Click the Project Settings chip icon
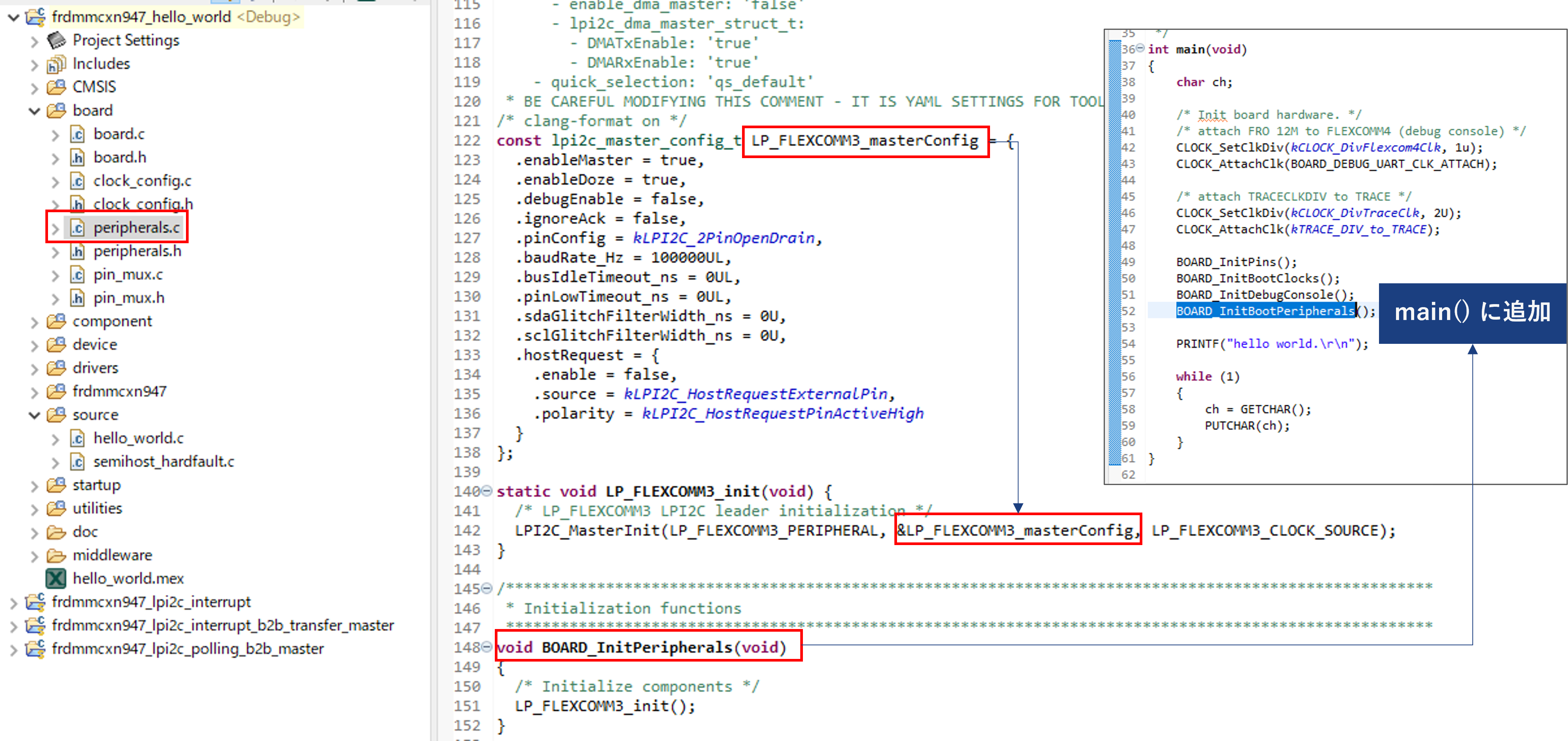The width and height of the screenshot is (1568, 741). click(x=57, y=41)
